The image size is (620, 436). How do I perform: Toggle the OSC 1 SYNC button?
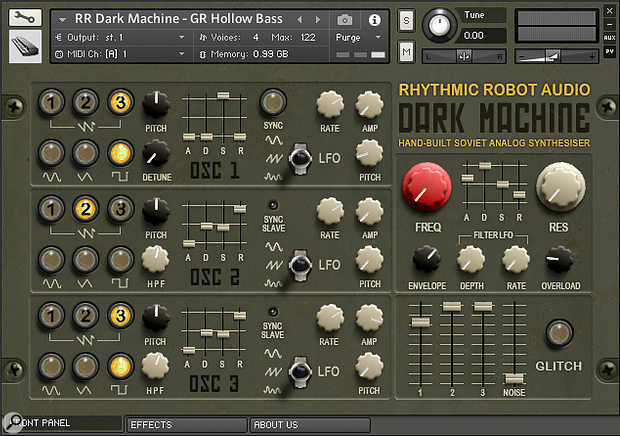coord(273,102)
